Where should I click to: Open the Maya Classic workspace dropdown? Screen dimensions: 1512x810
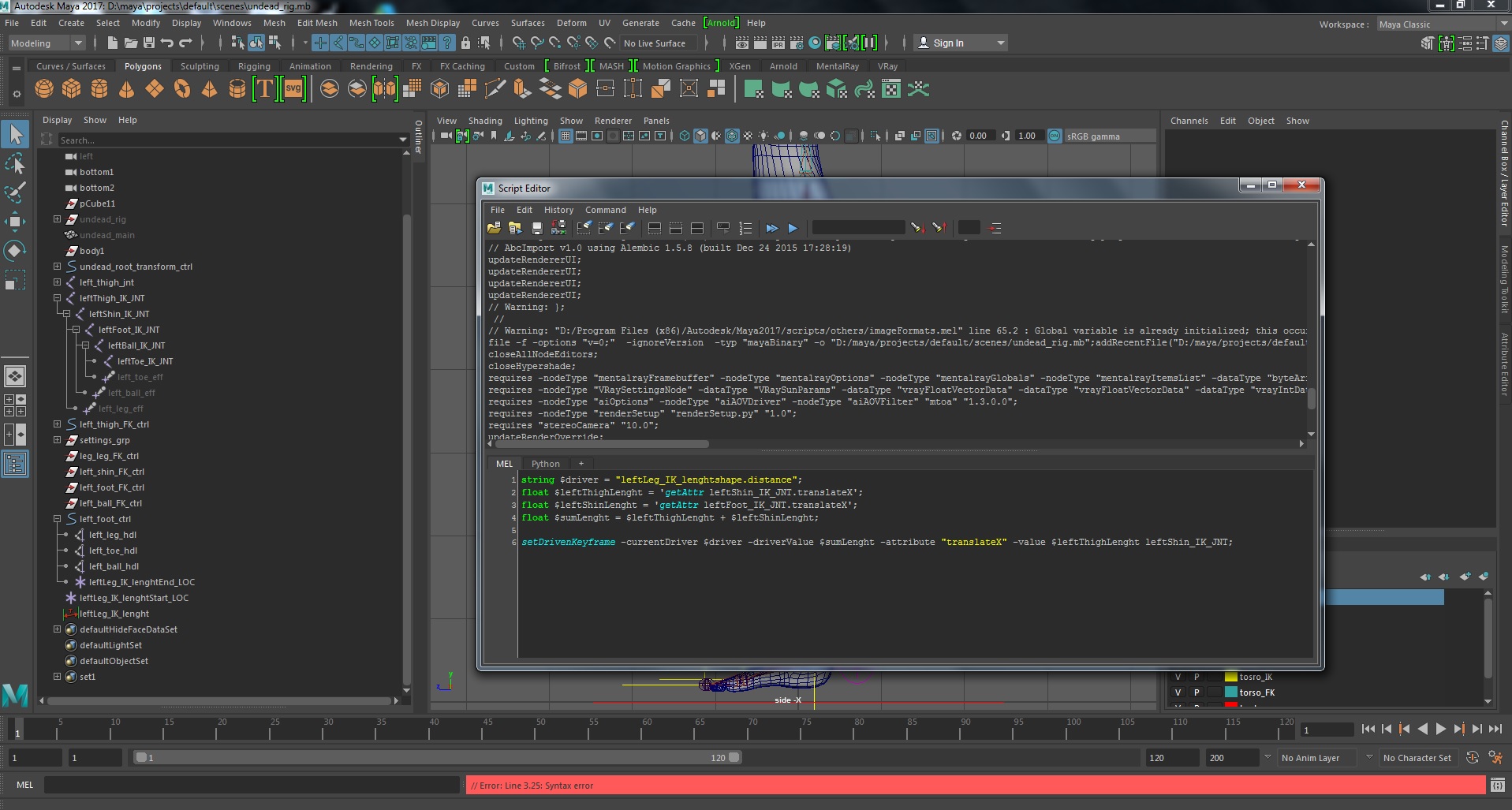point(1443,24)
